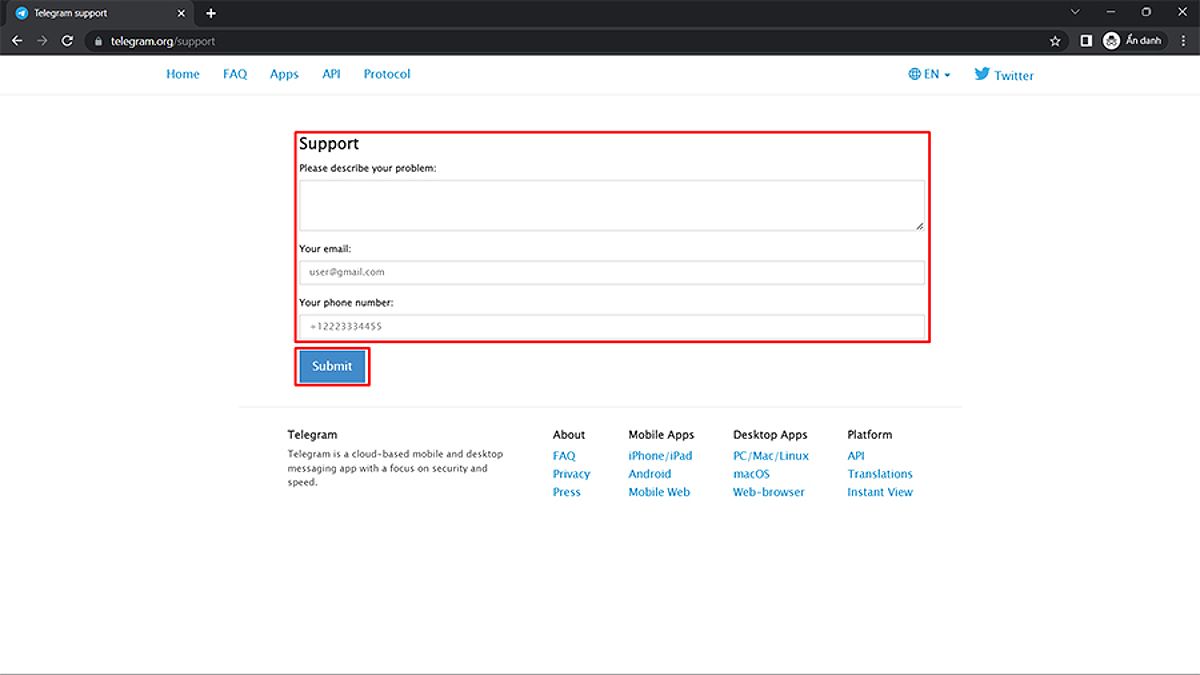This screenshot has width=1200, height=675.
Task: Open the iPhone/iPad app link
Action: [660, 456]
